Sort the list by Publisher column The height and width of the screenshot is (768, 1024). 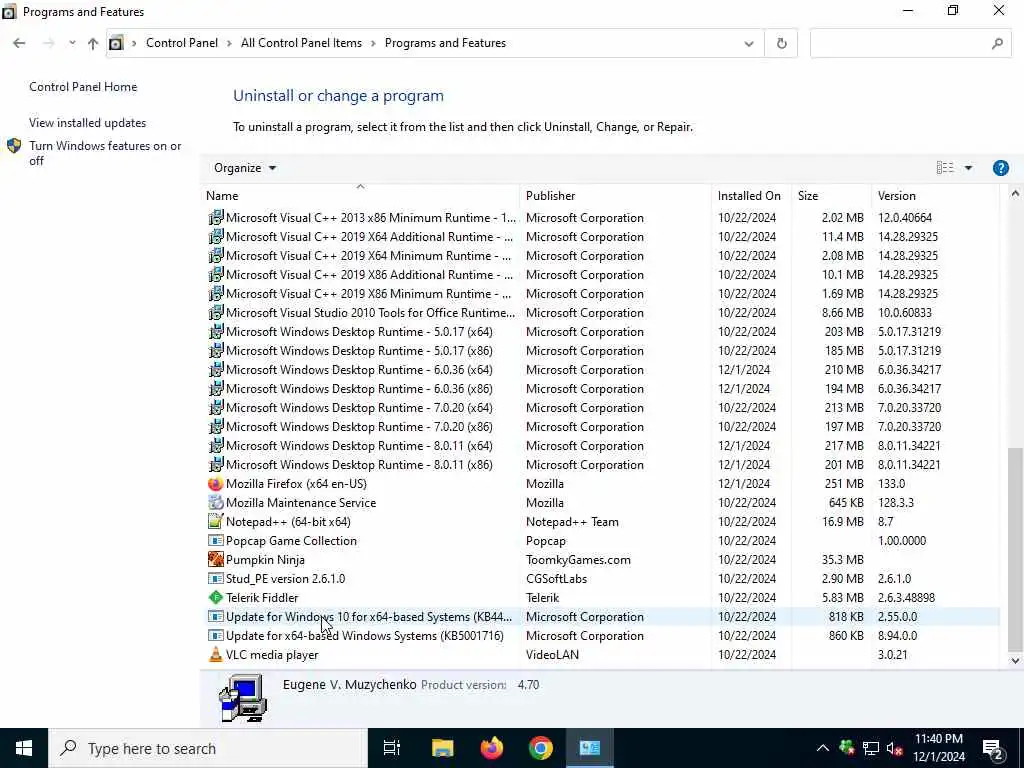click(x=616, y=195)
